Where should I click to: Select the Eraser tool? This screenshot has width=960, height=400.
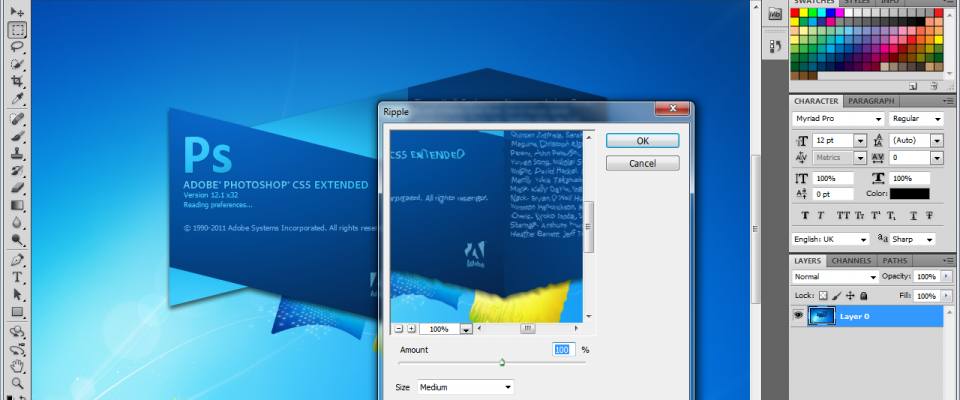[x=17, y=187]
